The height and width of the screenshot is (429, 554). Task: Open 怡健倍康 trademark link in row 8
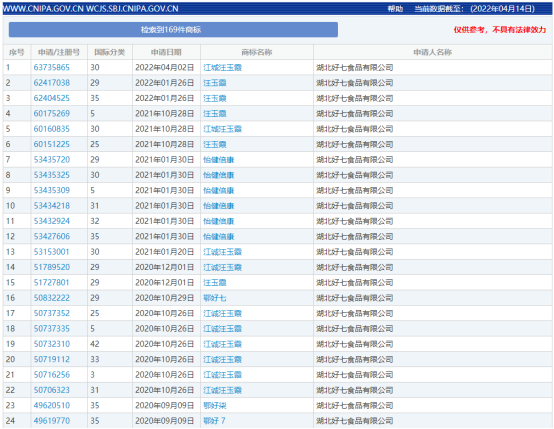[219, 175]
